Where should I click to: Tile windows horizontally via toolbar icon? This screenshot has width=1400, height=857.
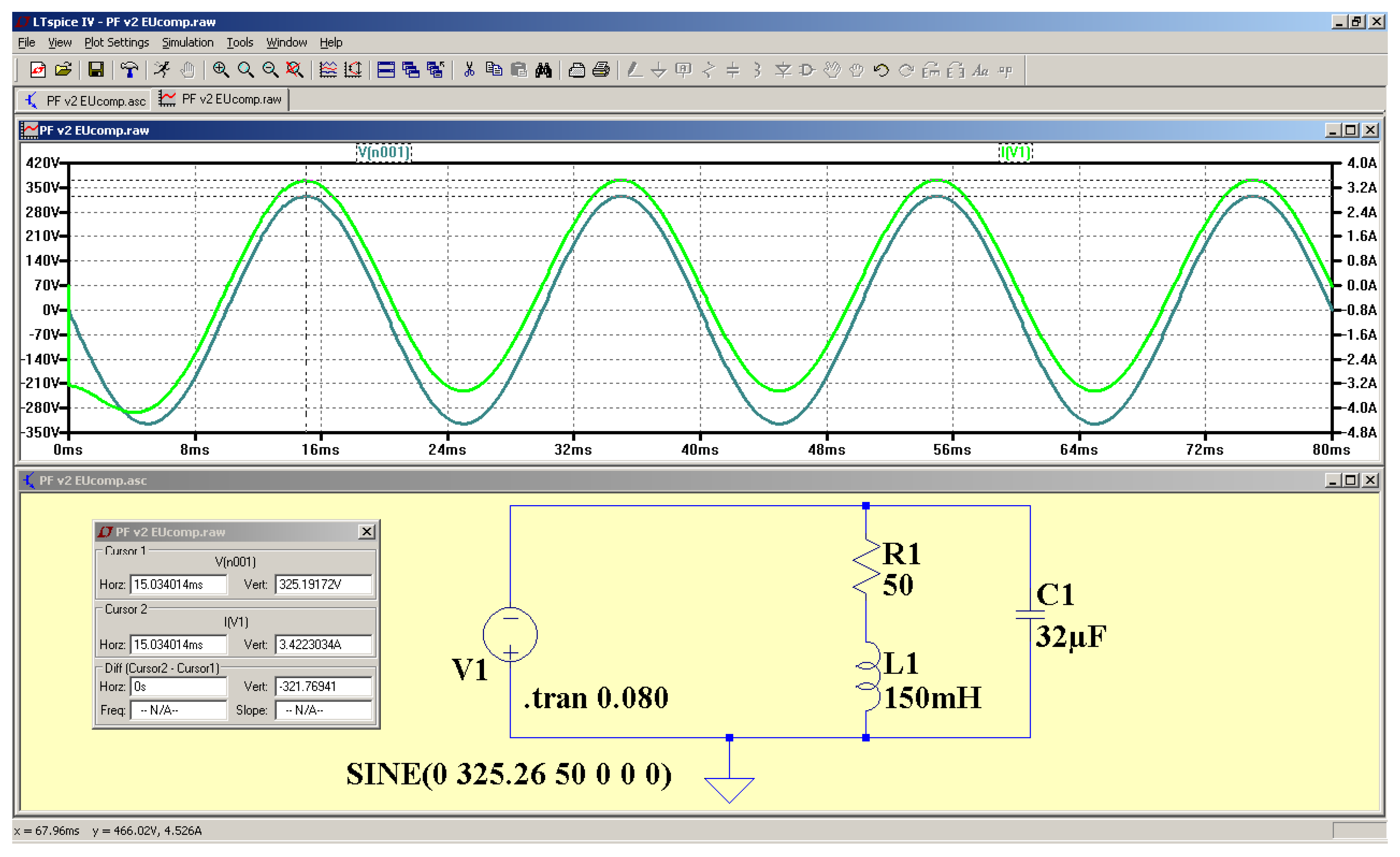[x=386, y=70]
